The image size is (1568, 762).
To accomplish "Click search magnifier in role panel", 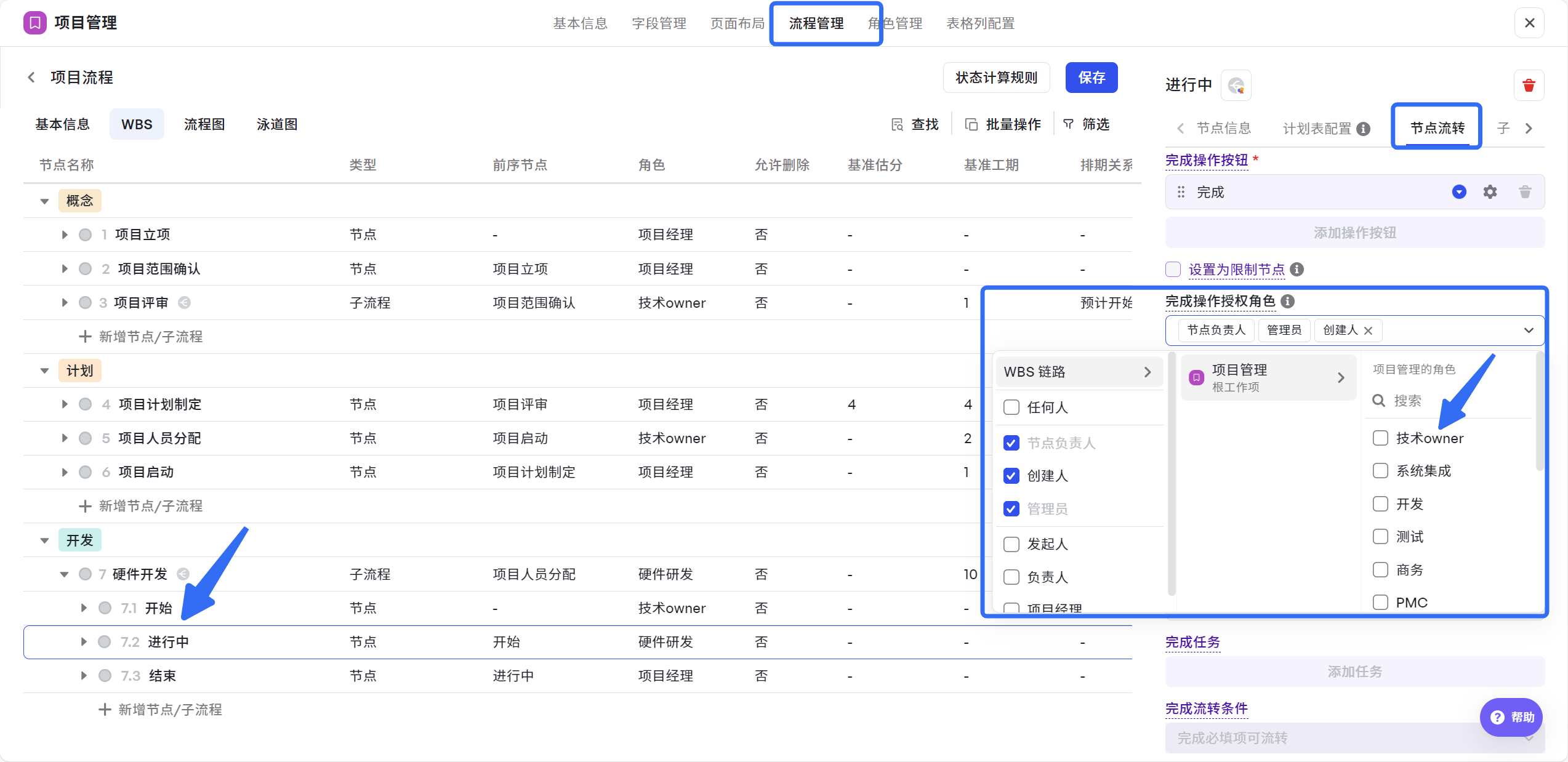I will [1379, 401].
